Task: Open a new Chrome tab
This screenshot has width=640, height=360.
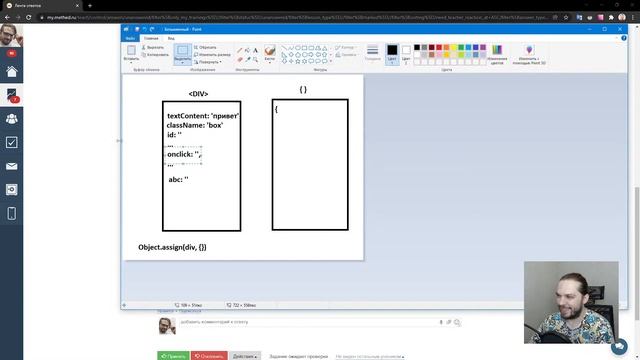Action: pos(90,6)
